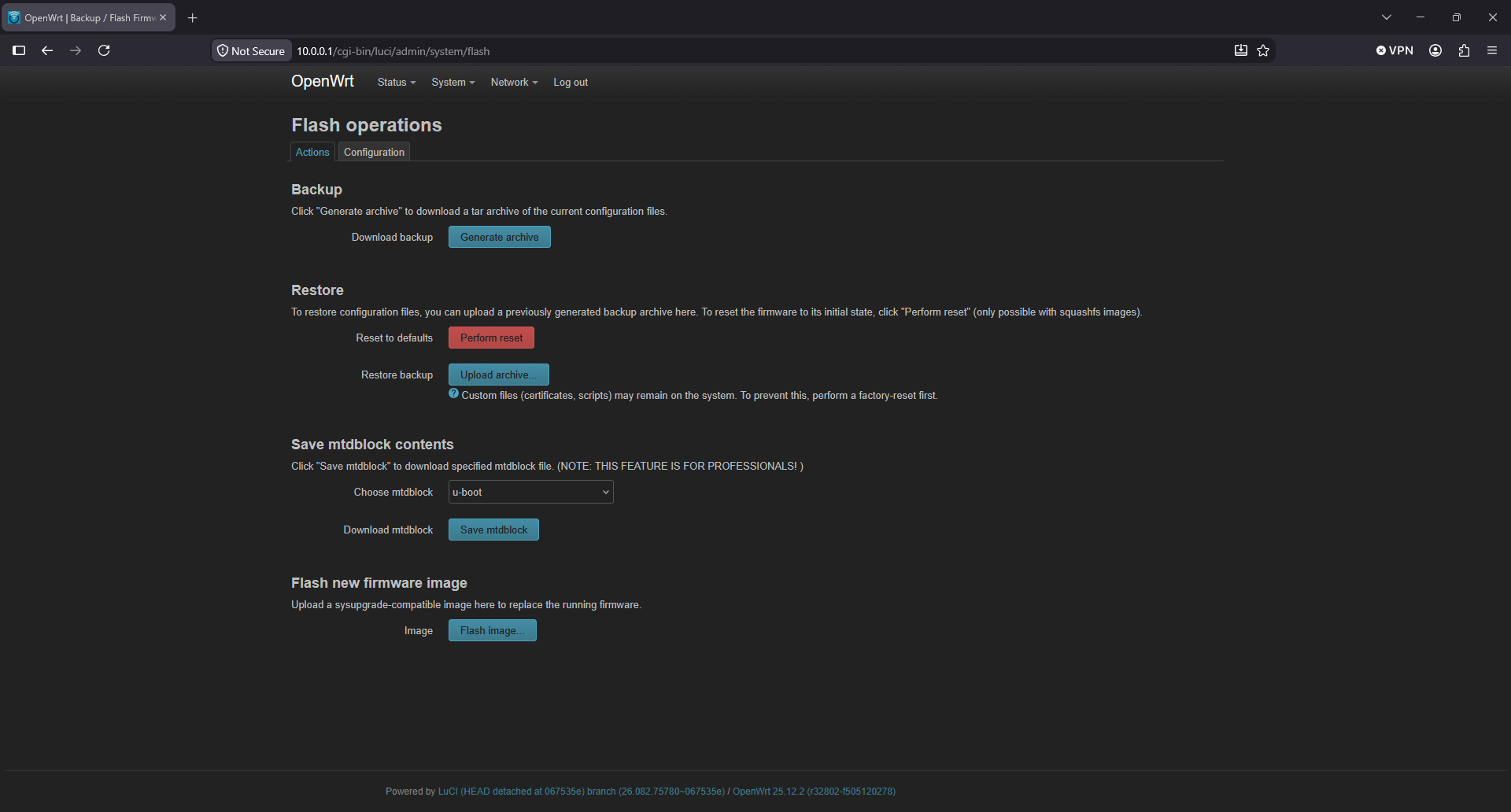Open the browser hamburger menu
Image resolution: width=1511 pixels, height=812 pixels.
1492,50
